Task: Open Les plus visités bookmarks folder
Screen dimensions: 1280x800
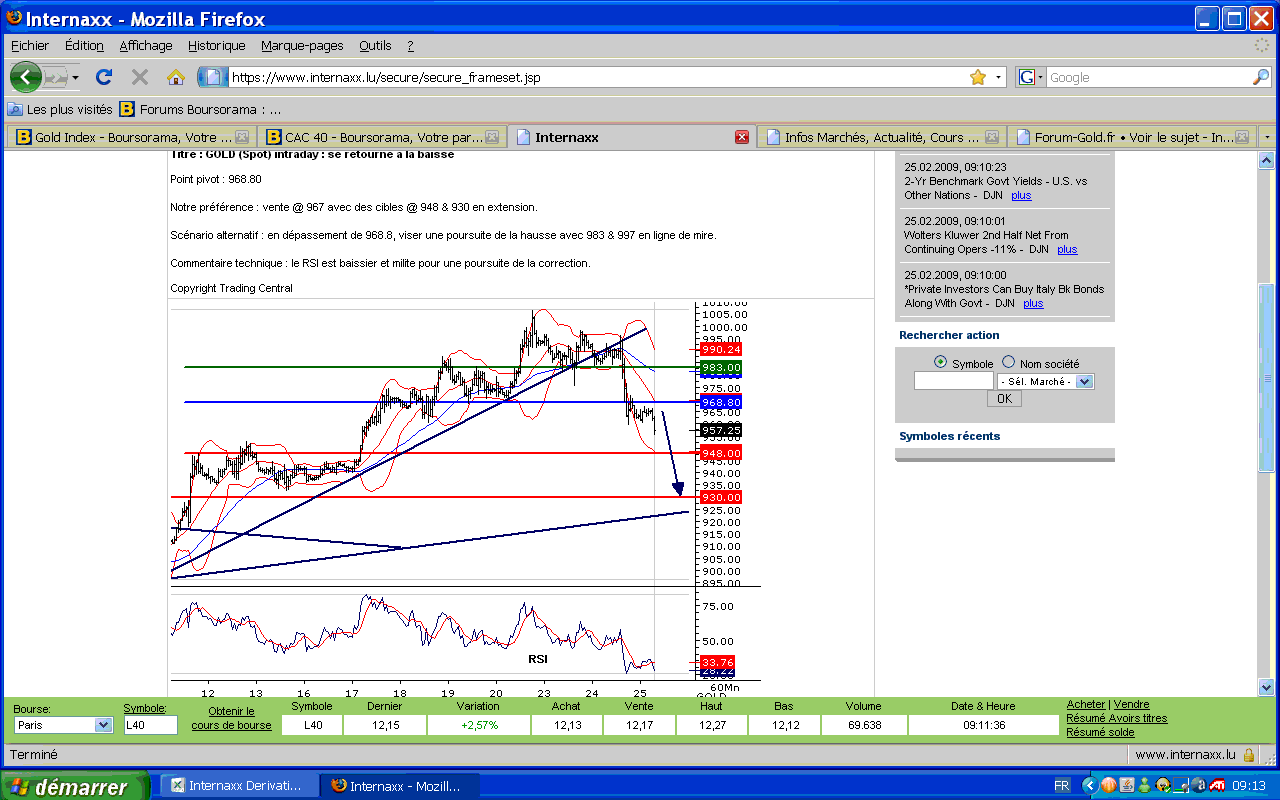Action: pos(60,109)
